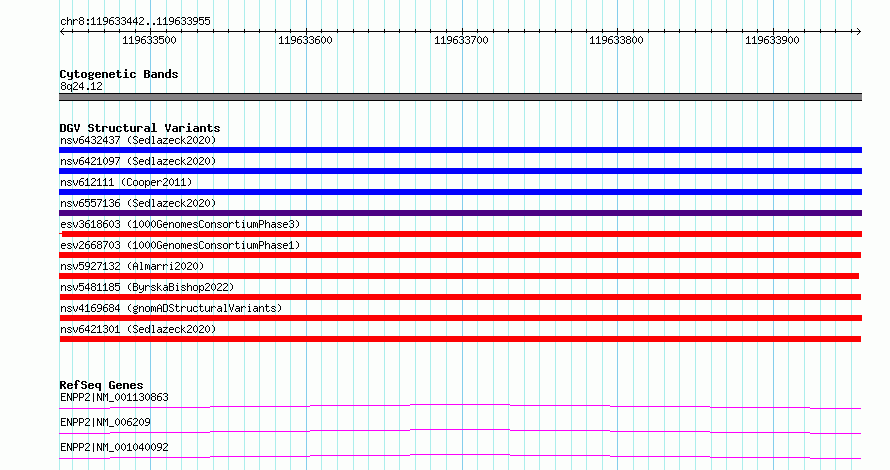Open nsv6557136 (Sedlazeck2020) variant label
This screenshot has width=890, height=470.
(x=138, y=203)
